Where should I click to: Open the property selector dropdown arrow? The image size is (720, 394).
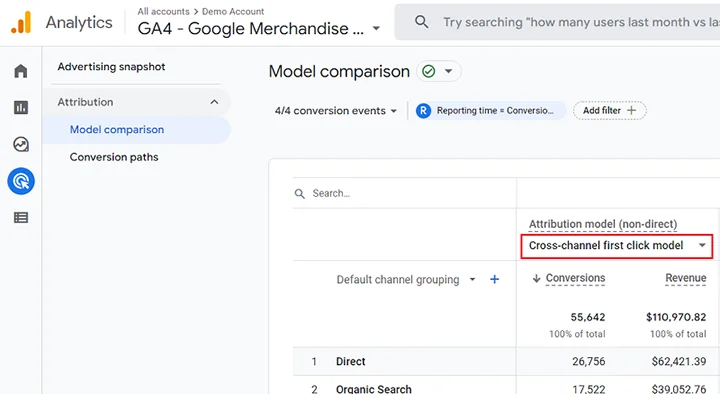376,28
